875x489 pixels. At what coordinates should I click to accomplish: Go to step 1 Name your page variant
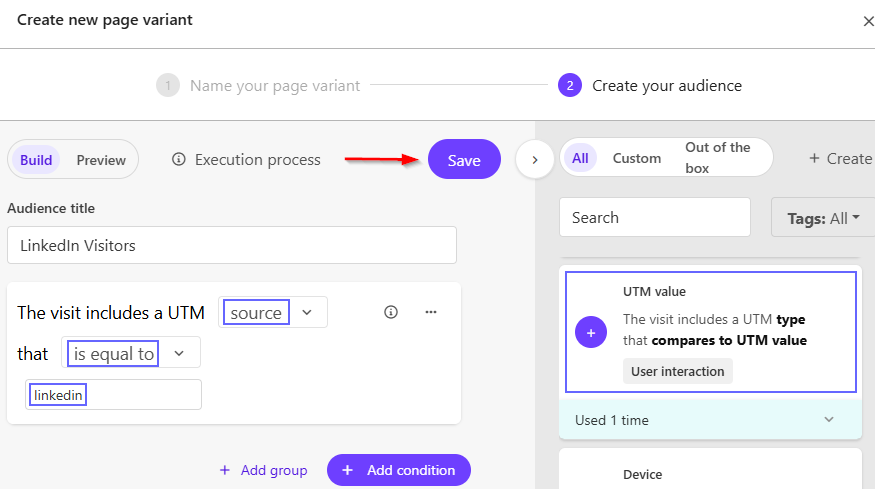pos(258,85)
